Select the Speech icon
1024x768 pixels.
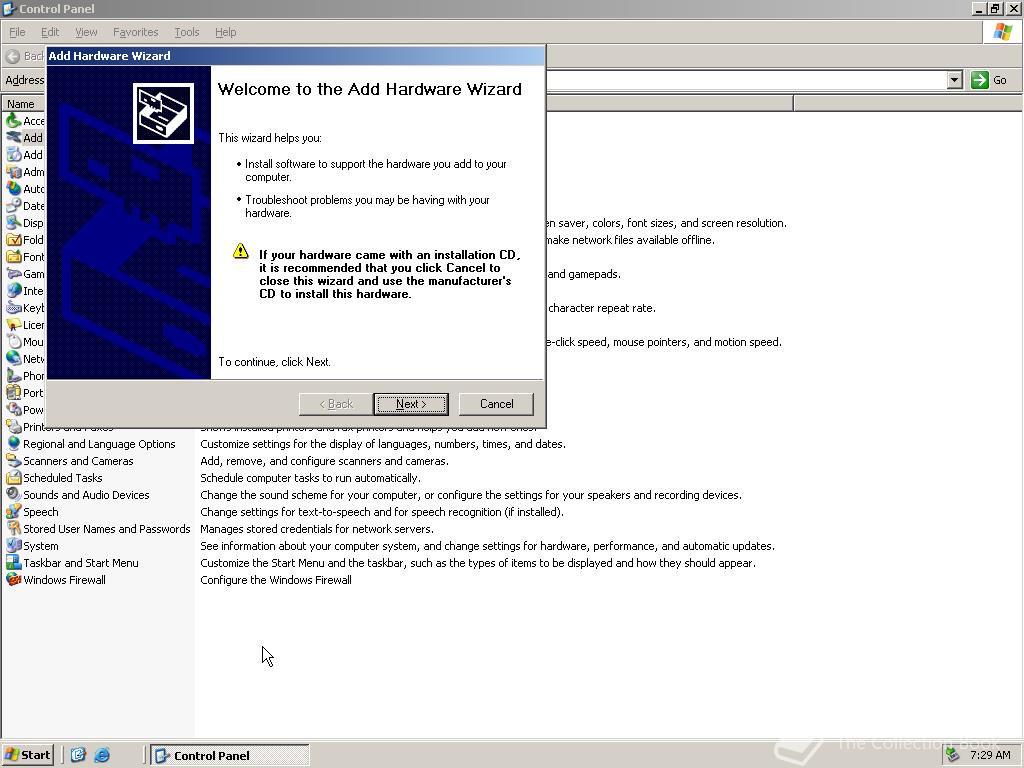pos(14,511)
